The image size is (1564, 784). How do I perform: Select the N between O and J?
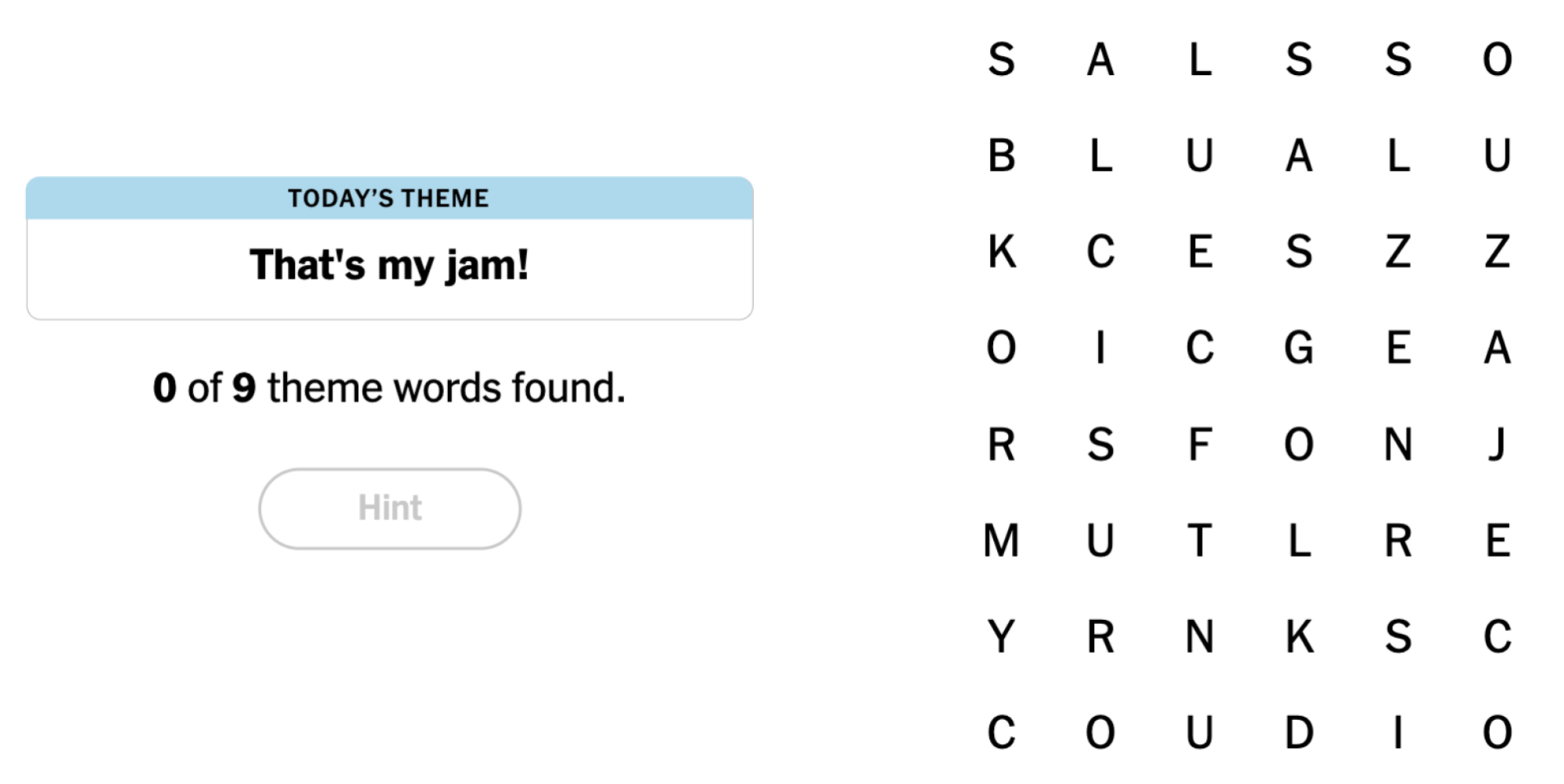coord(1398,444)
